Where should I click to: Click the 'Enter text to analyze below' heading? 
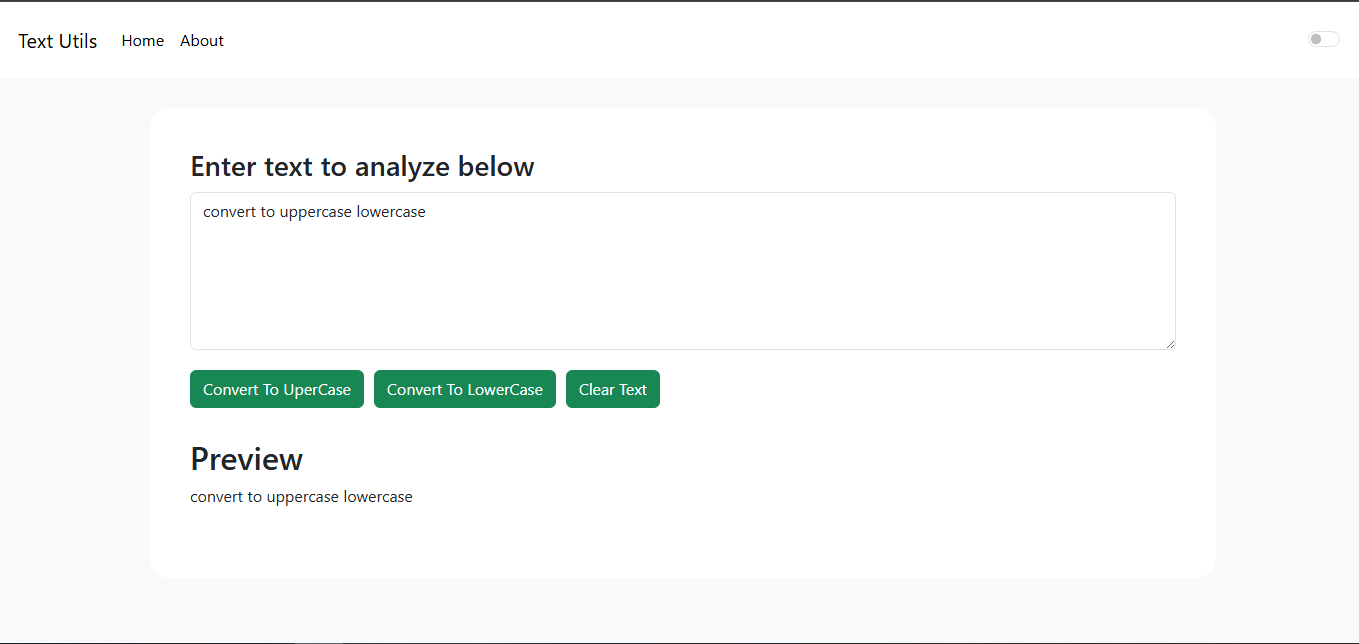coord(362,166)
